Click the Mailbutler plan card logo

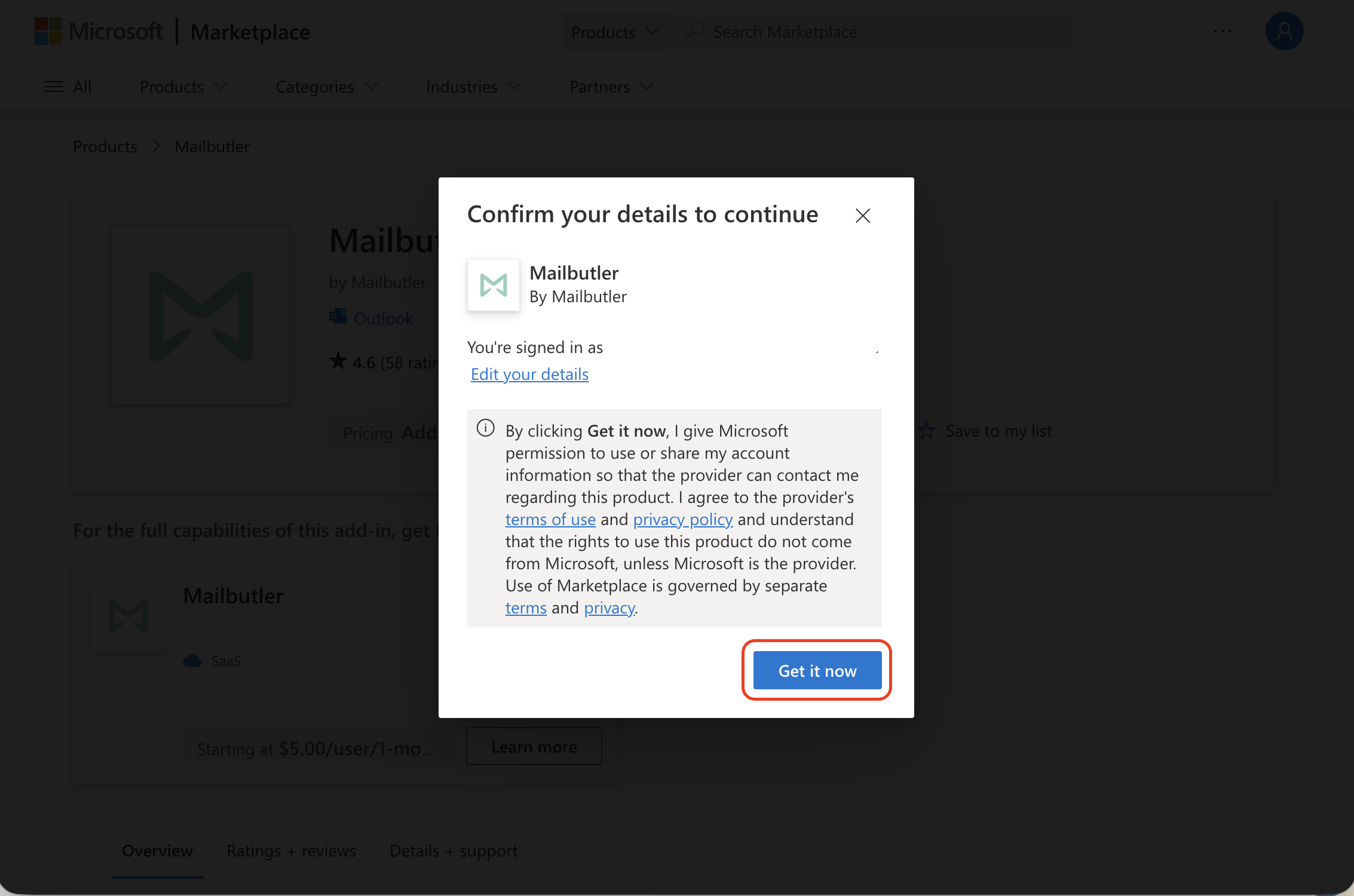pyautogui.click(x=128, y=616)
